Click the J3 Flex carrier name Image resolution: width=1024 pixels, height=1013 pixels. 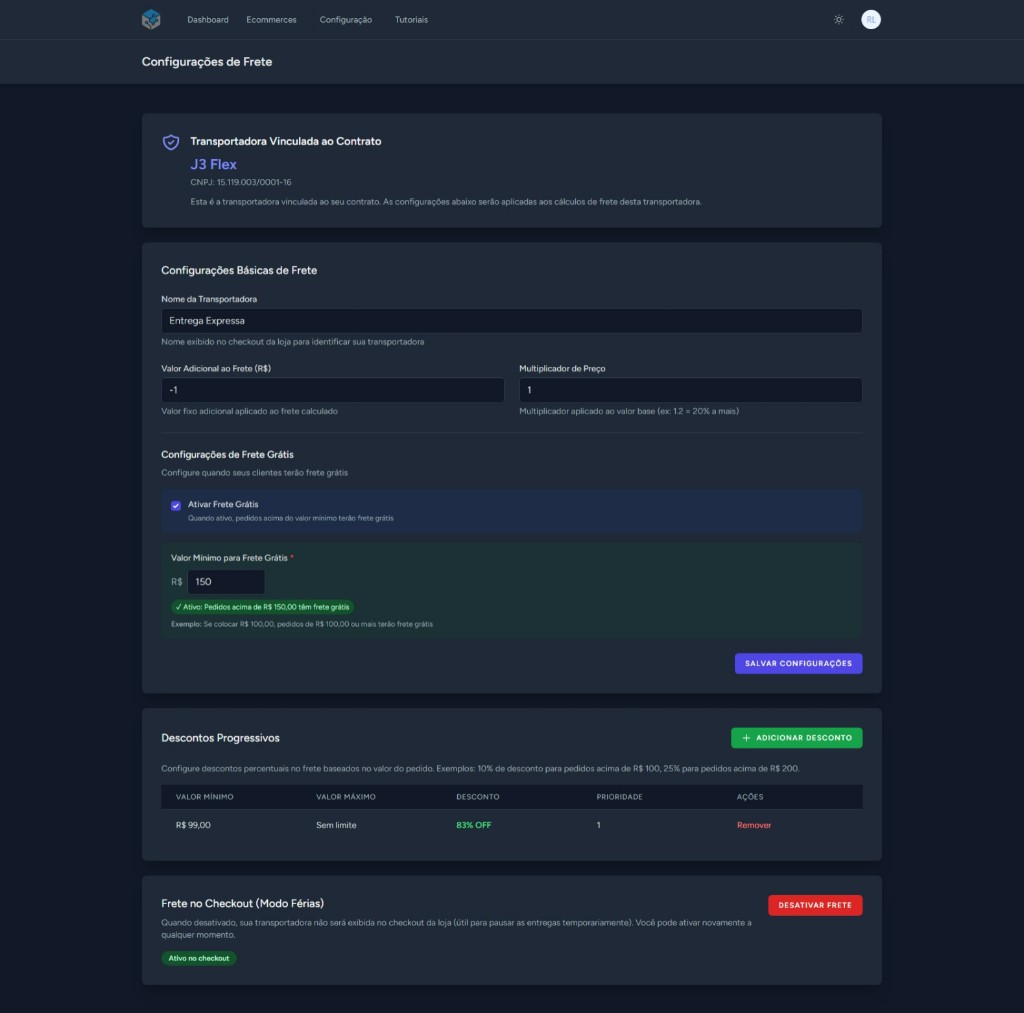[x=214, y=164]
